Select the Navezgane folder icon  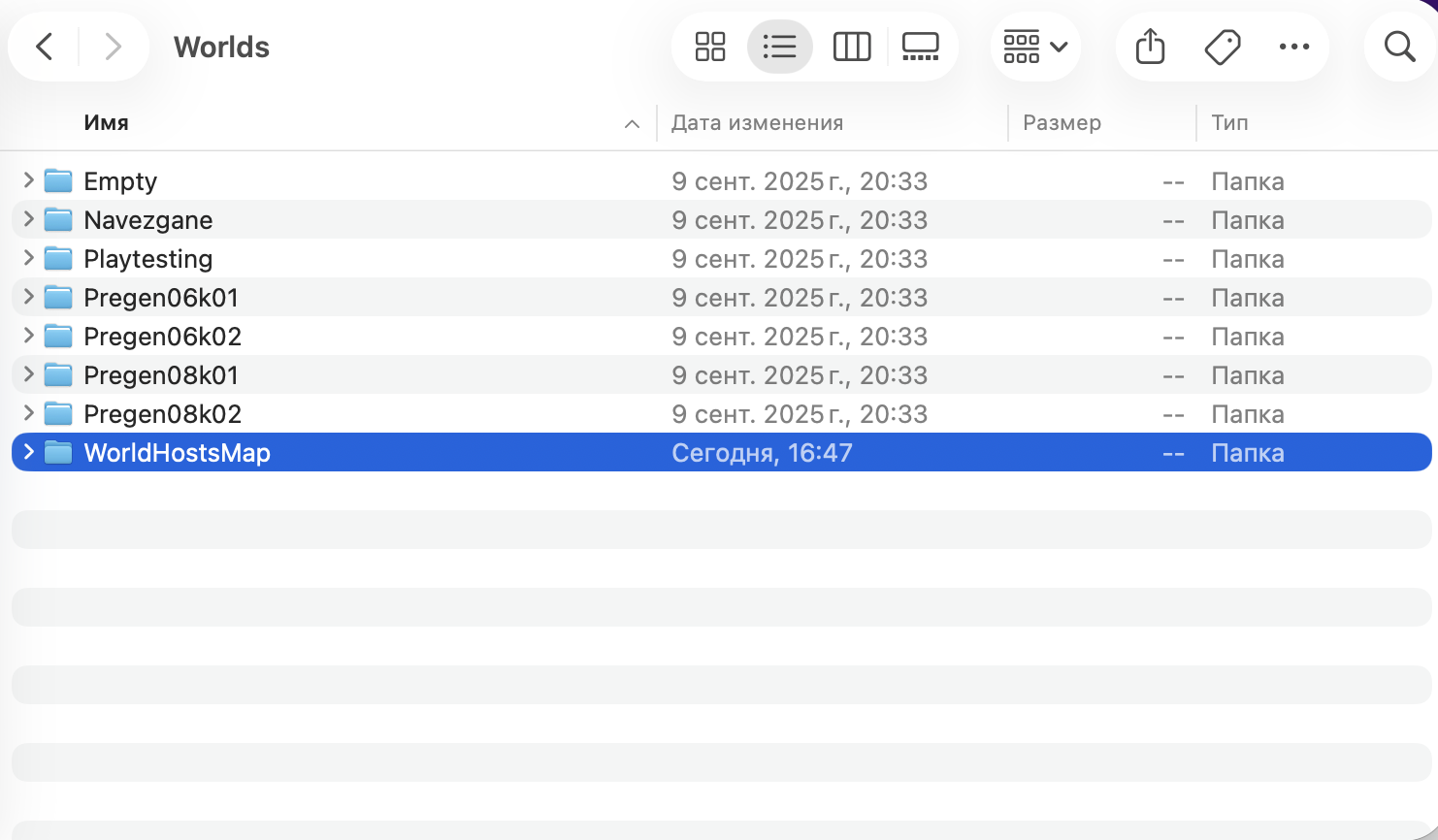click(58, 220)
